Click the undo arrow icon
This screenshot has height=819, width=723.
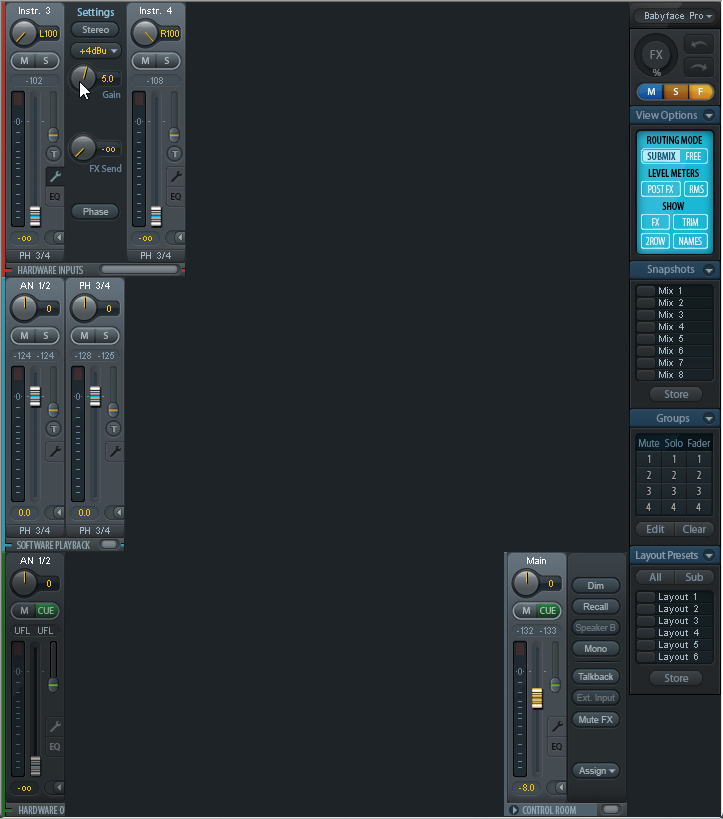tap(698, 45)
